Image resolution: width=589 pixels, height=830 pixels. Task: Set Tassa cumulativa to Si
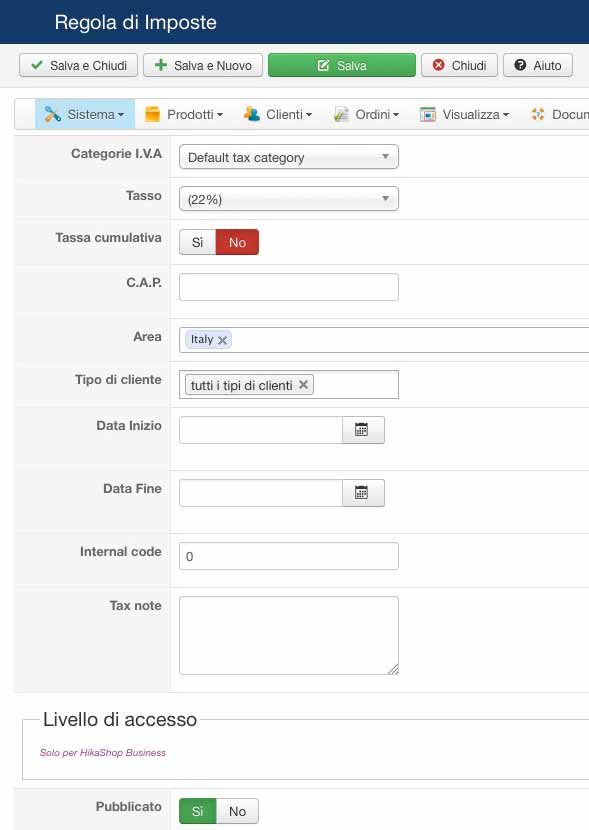click(197, 242)
